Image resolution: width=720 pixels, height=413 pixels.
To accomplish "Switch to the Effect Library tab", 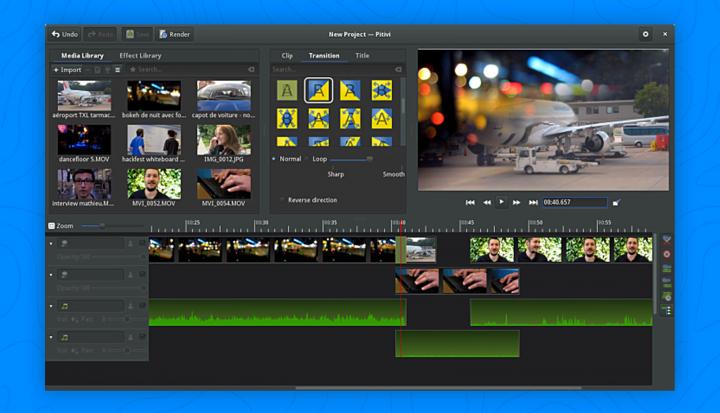I will [x=140, y=56].
